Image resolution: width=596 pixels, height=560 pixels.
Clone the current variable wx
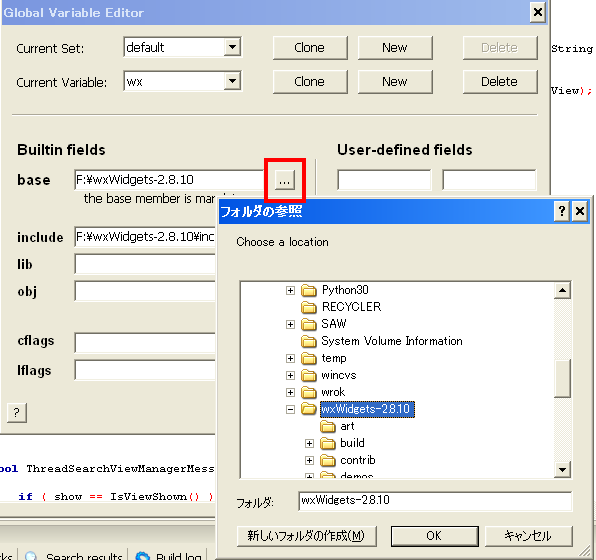click(x=310, y=82)
